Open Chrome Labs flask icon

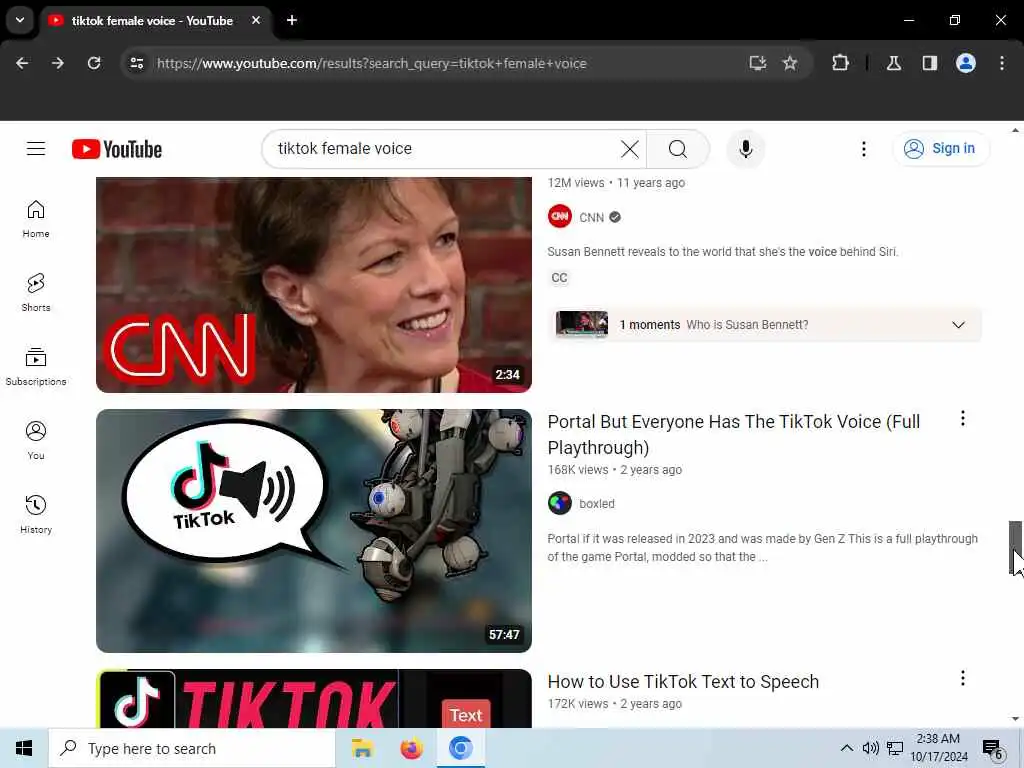click(894, 63)
